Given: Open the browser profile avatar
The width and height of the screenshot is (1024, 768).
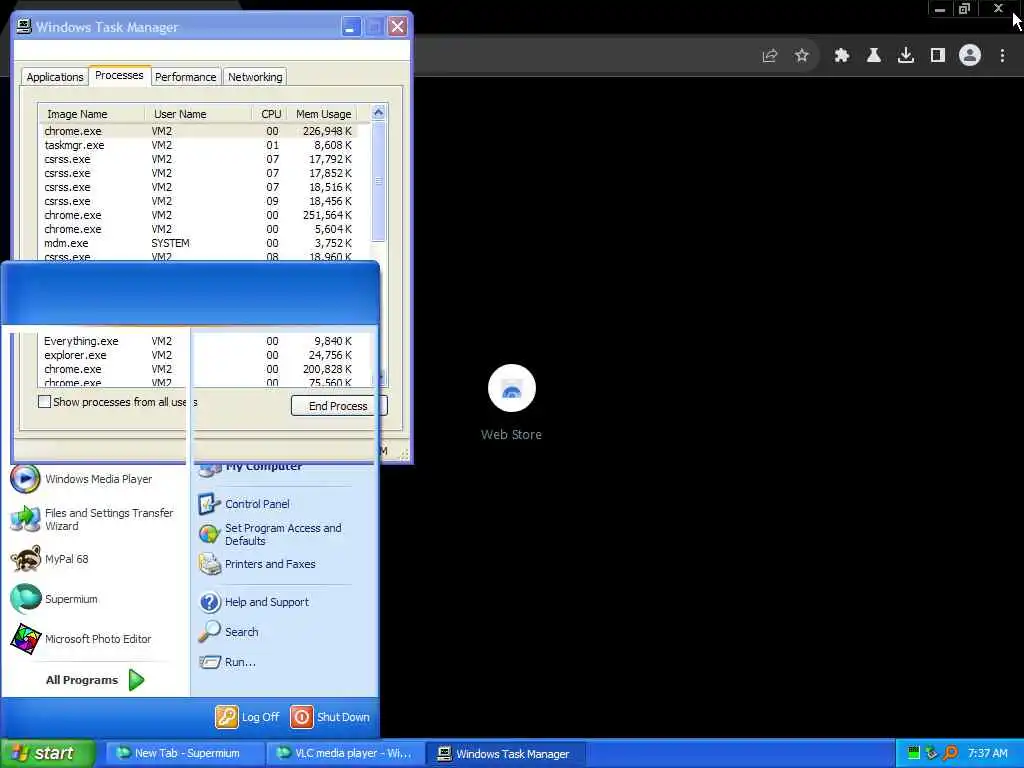Looking at the screenshot, I should (x=970, y=56).
